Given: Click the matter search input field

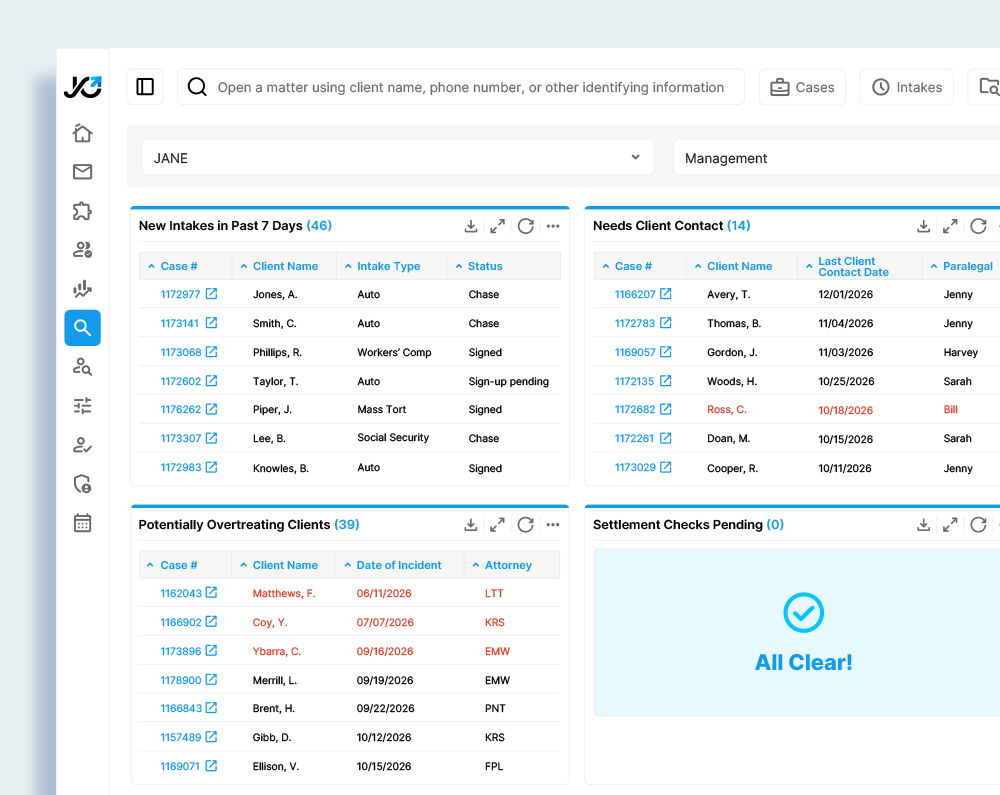Looking at the screenshot, I should coord(470,87).
